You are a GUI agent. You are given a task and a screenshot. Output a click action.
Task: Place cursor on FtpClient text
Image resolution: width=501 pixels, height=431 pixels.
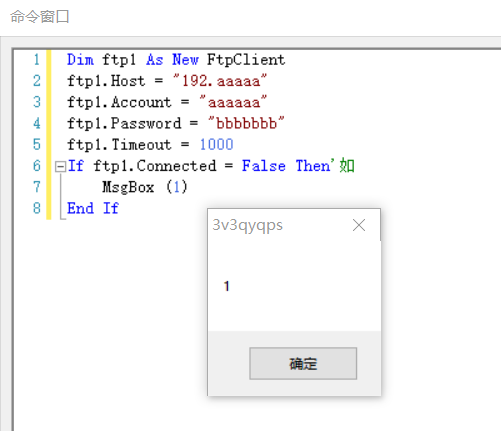[x=246, y=60]
